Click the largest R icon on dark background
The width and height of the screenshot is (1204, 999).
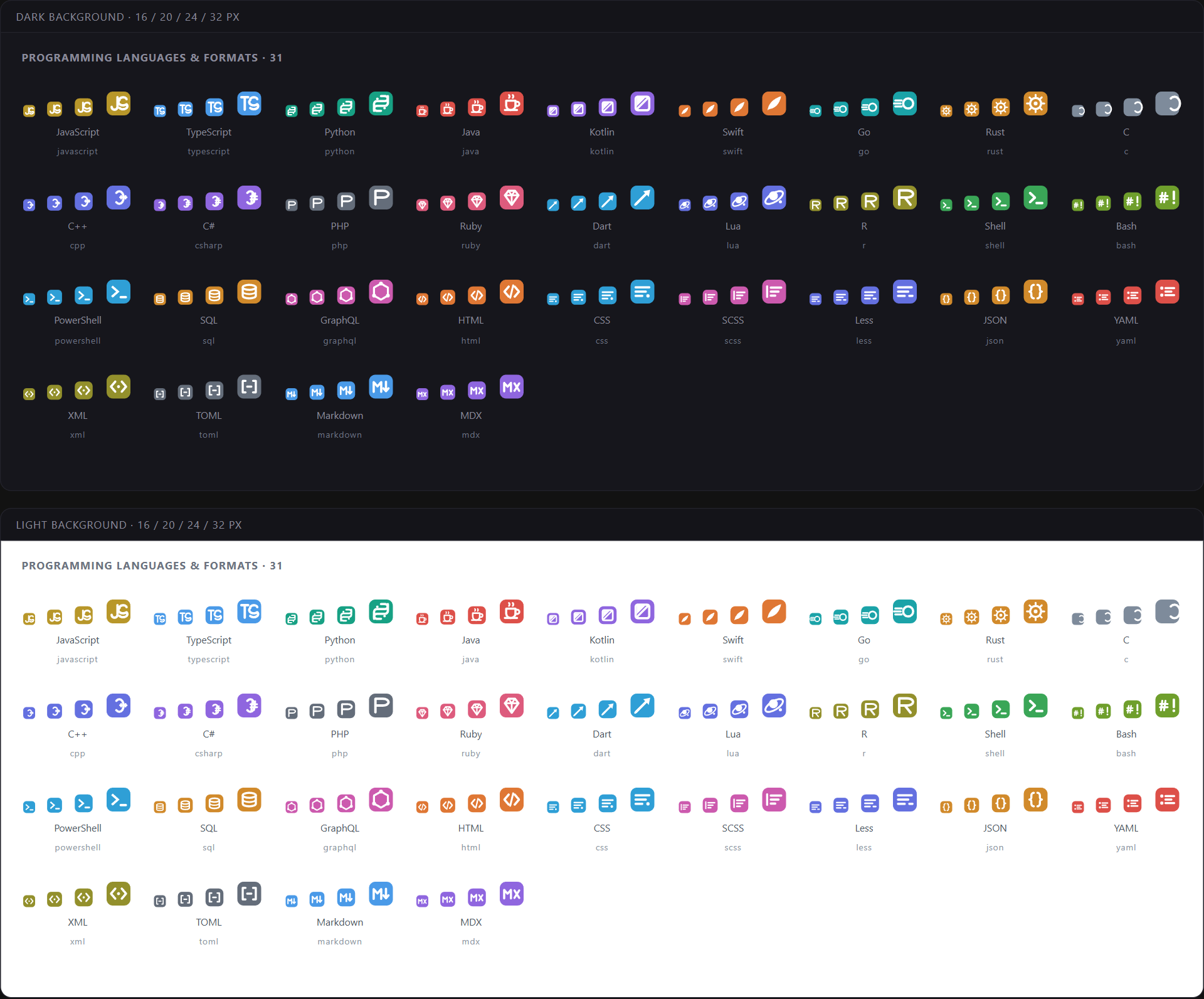pos(905,198)
